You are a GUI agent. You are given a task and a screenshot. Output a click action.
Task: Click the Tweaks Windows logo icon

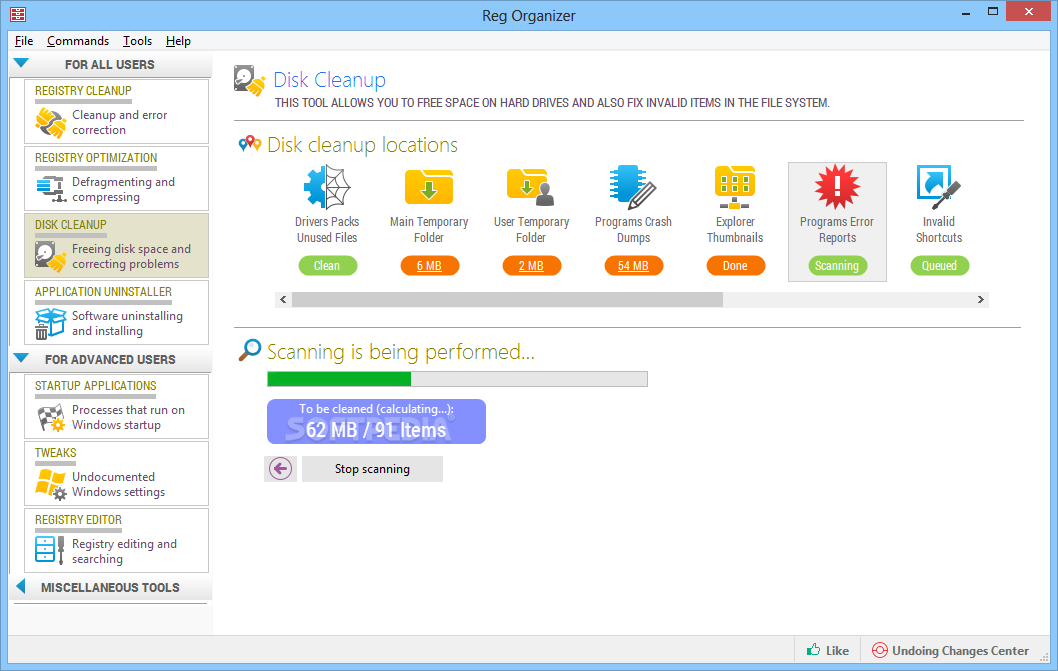tap(51, 484)
